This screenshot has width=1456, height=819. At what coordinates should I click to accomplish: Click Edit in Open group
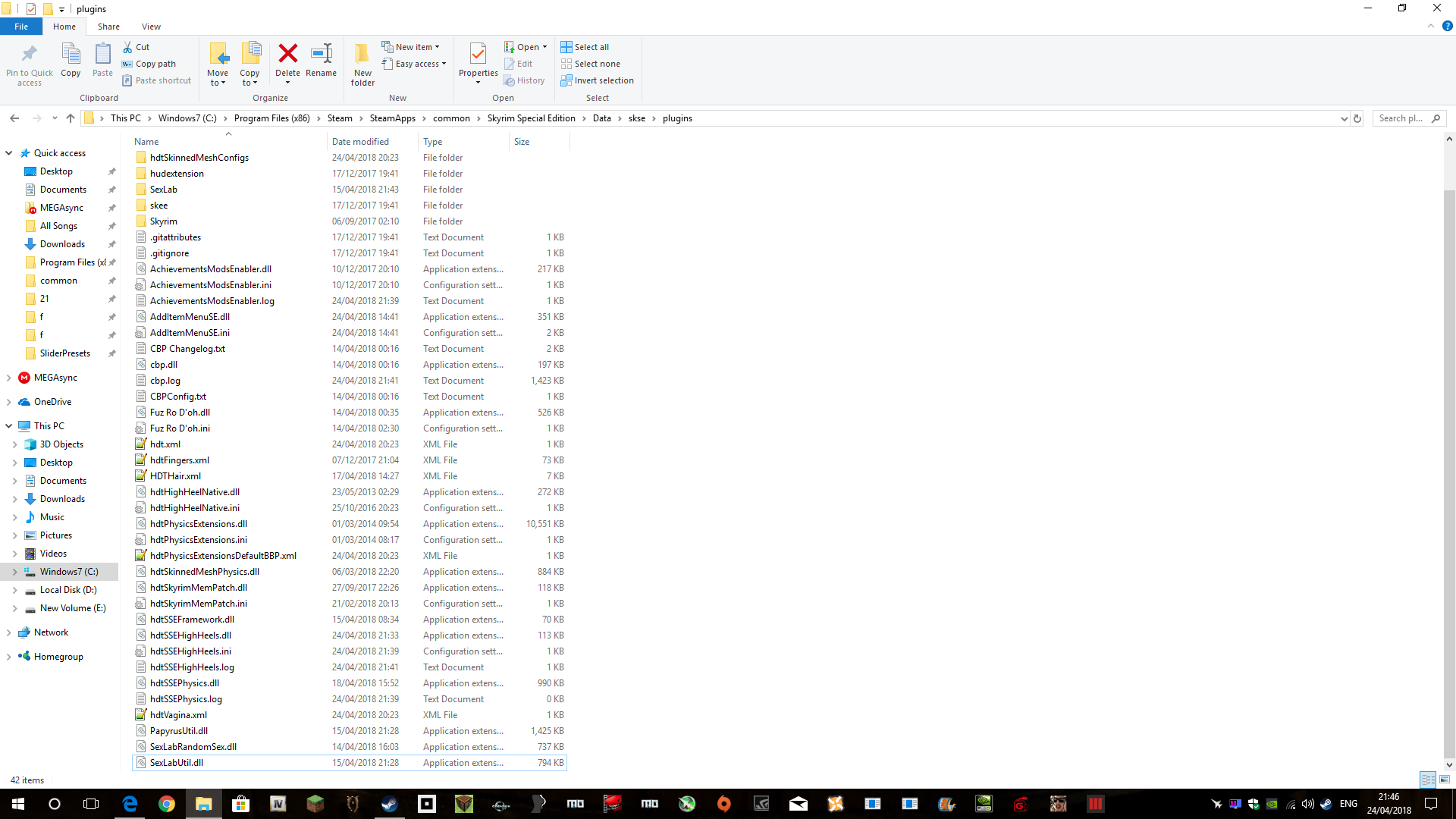point(519,64)
